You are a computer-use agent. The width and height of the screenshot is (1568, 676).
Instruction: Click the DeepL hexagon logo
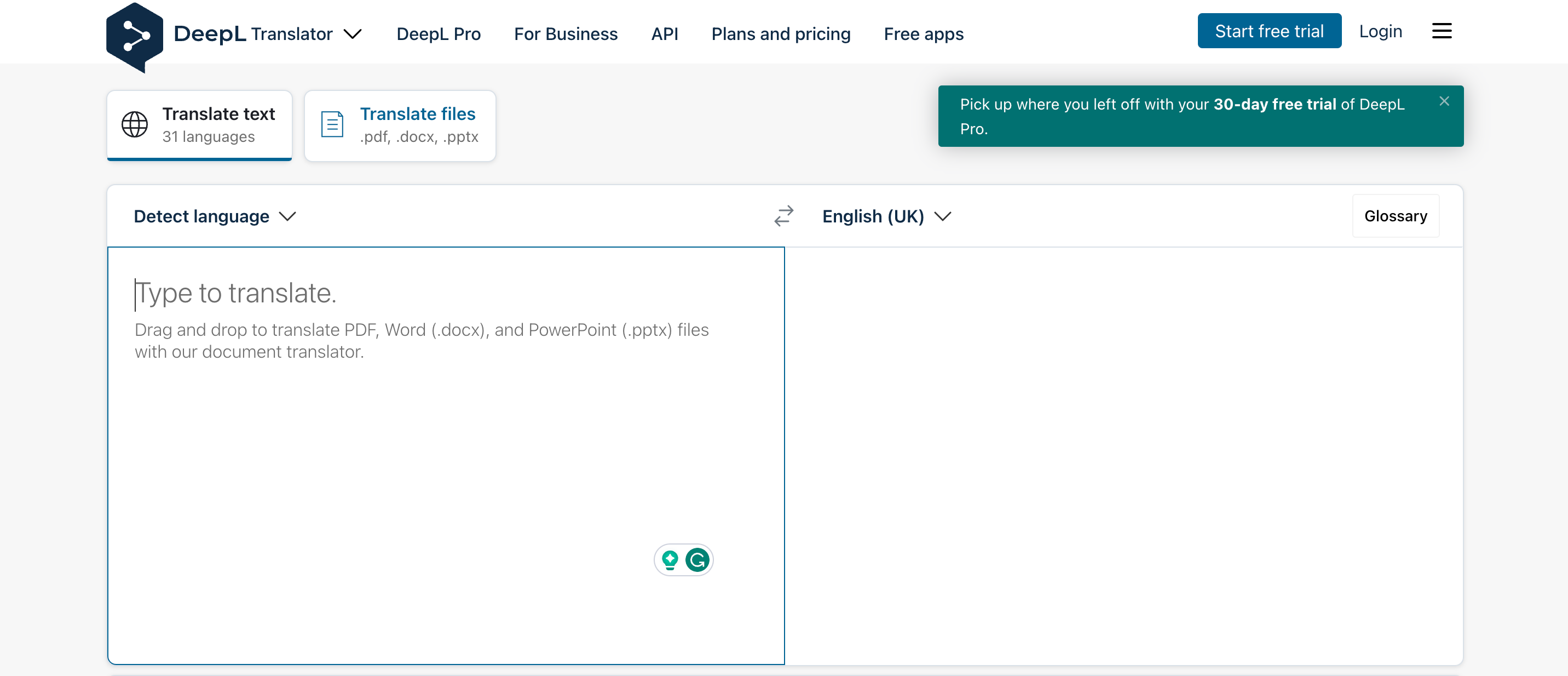pyautogui.click(x=135, y=37)
